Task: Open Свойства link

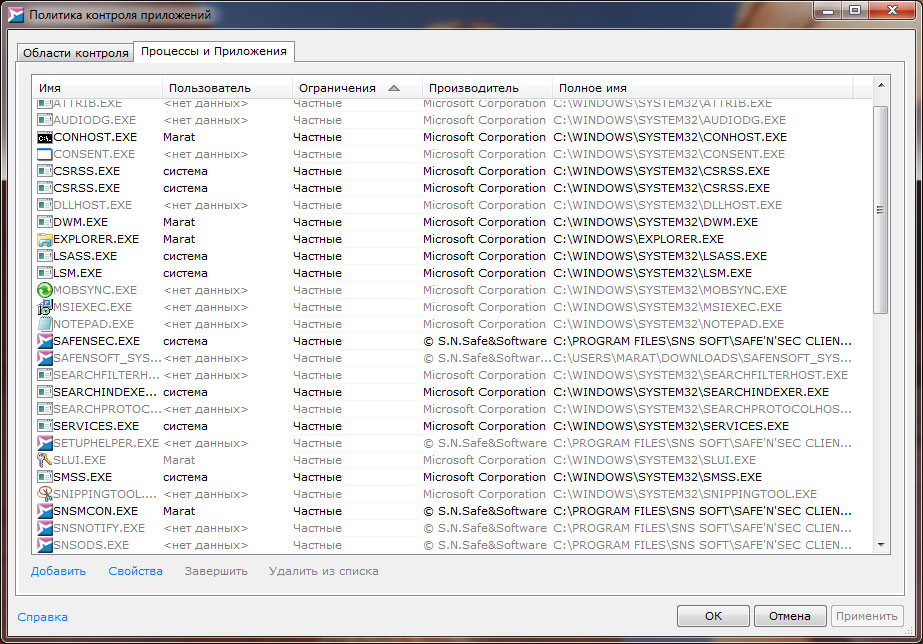Action: click(135, 571)
